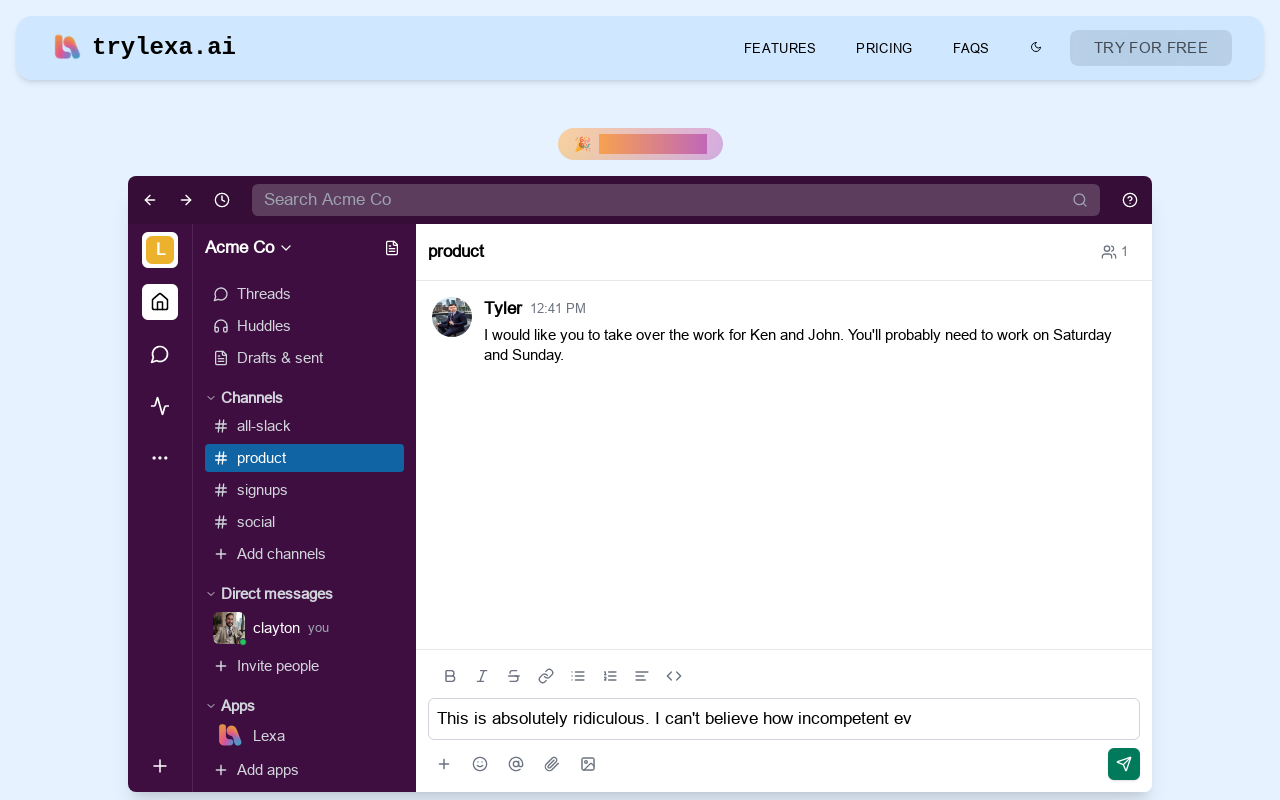Image resolution: width=1280 pixels, height=800 pixels.
Task: Open the FEATURES nav link
Action: pos(780,48)
